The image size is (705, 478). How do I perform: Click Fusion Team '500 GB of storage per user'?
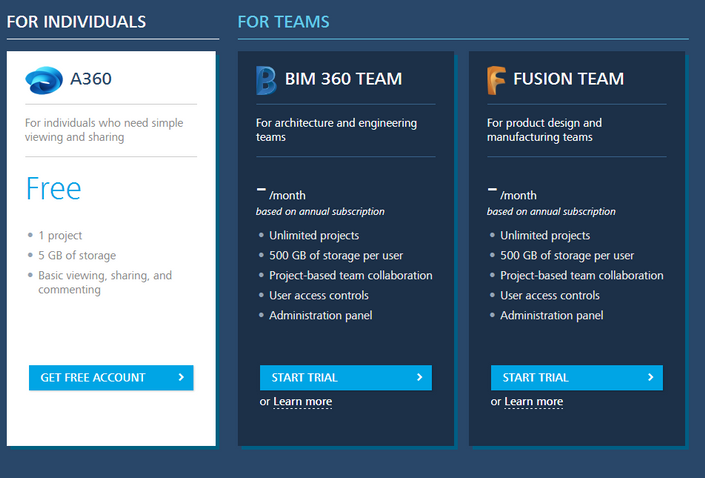[567, 255]
